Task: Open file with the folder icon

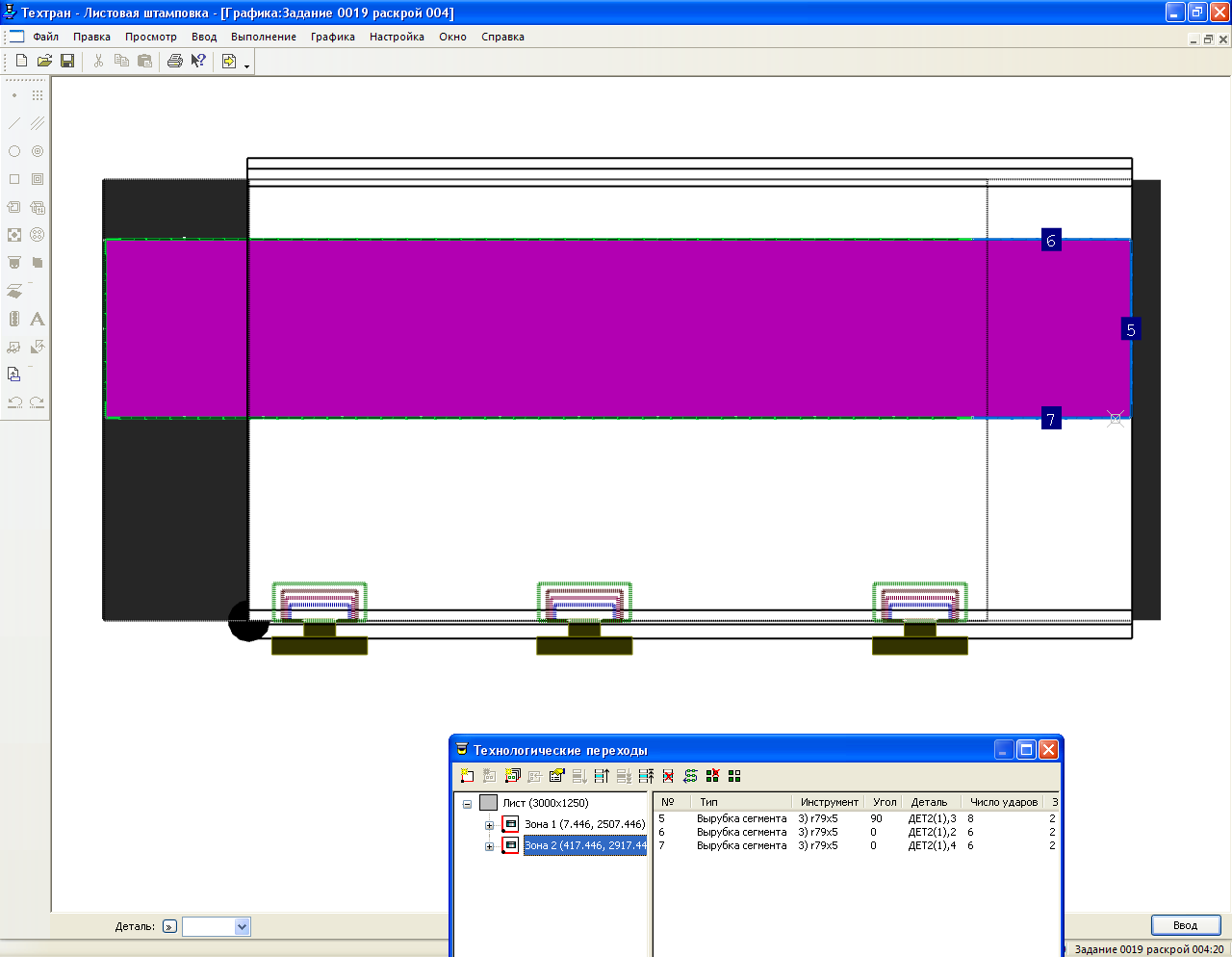Action: click(x=44, y=61)
